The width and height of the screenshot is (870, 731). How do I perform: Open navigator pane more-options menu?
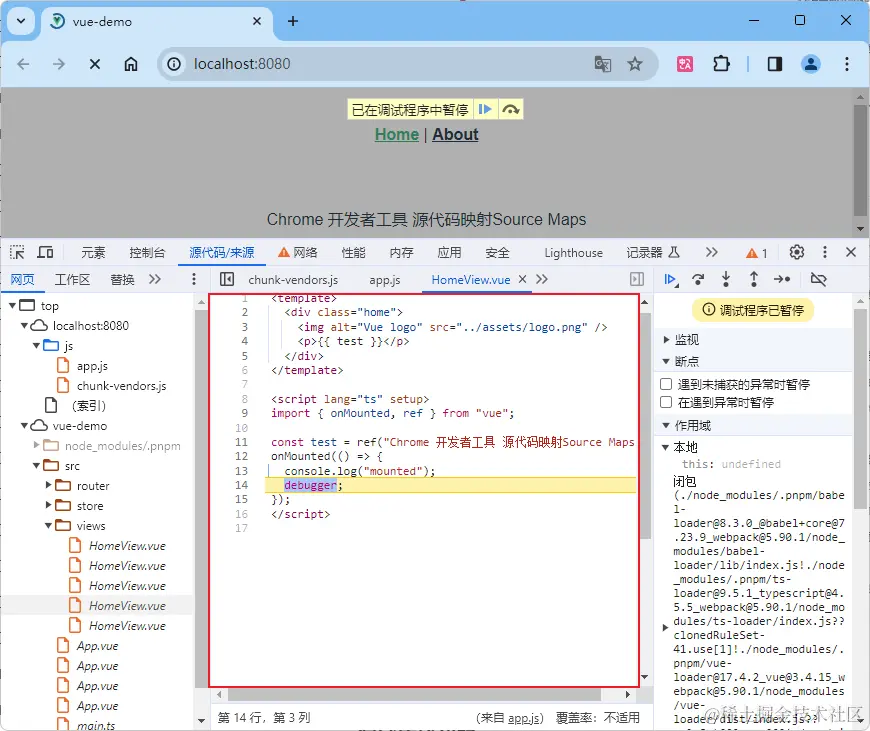click(194, 279)
